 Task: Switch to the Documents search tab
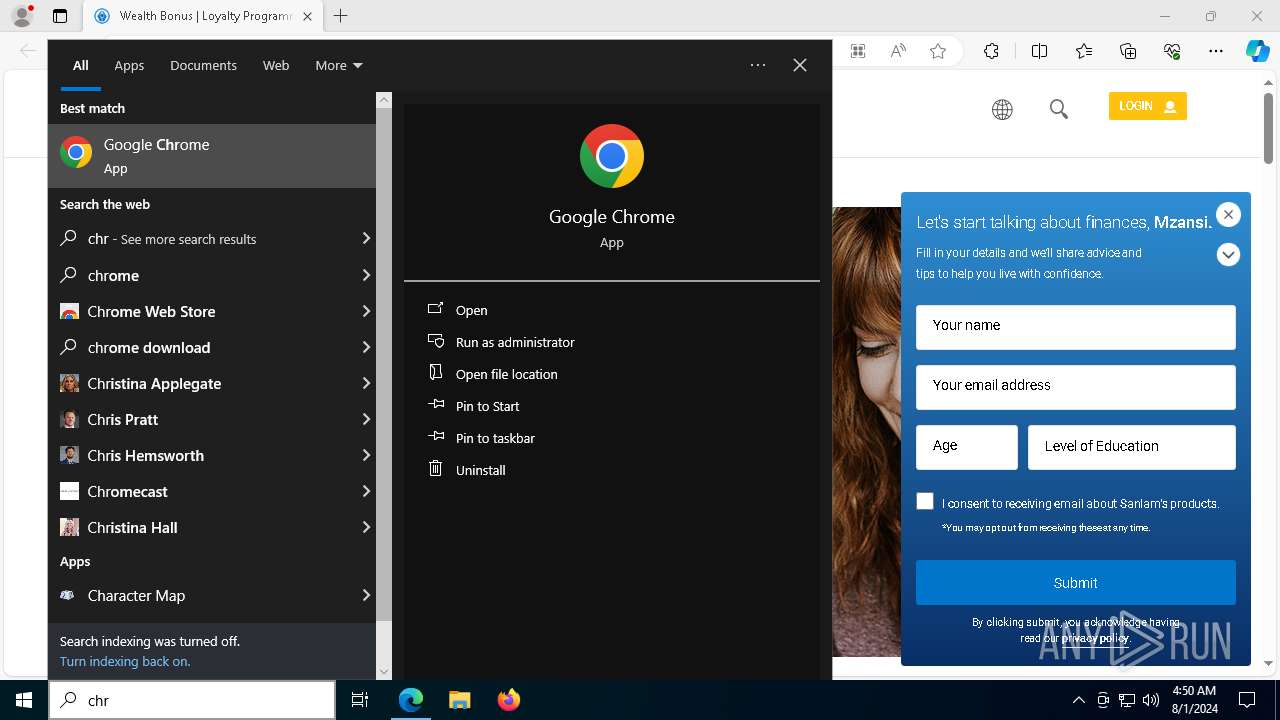pyautogui.click(x=203, y=65)
